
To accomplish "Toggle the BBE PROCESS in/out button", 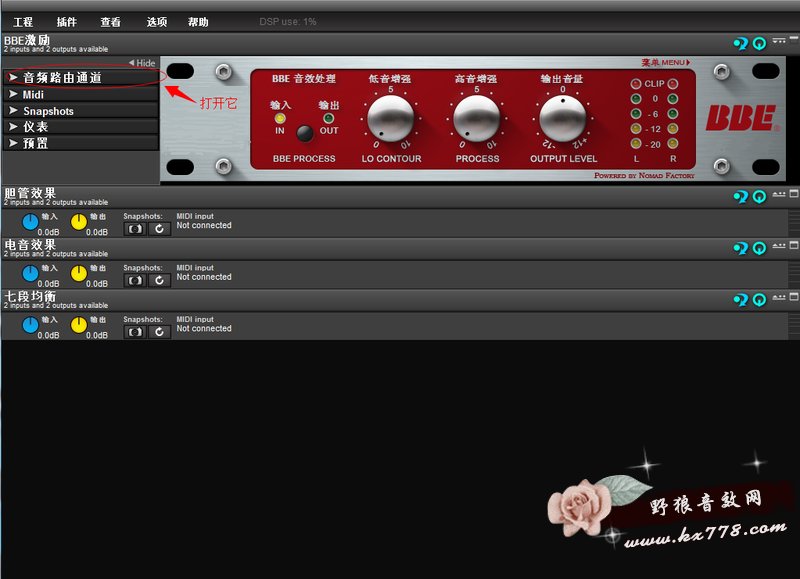I will (305, 133).
